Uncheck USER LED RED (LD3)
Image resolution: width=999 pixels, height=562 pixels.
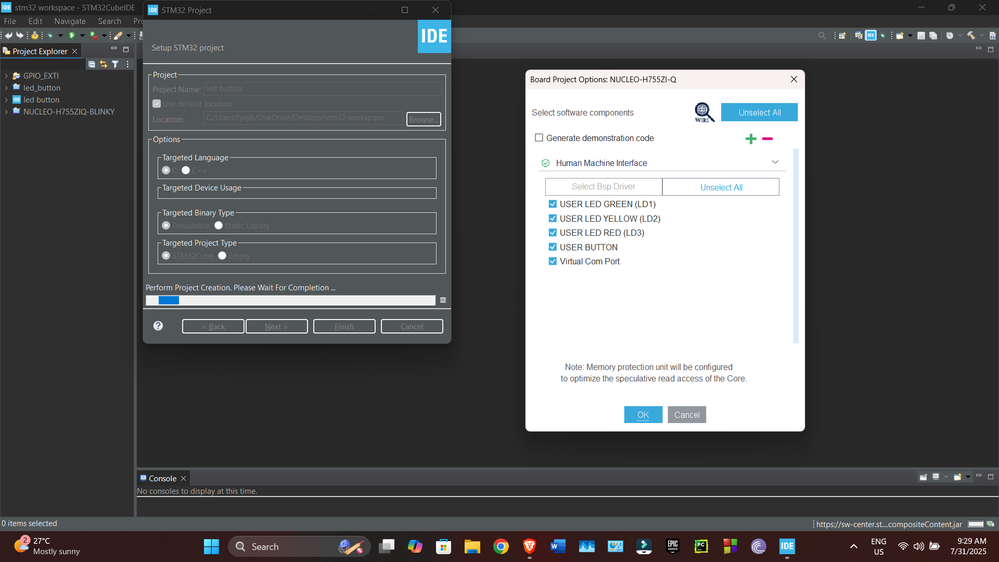pyautogui.click(x=552, y=233)
